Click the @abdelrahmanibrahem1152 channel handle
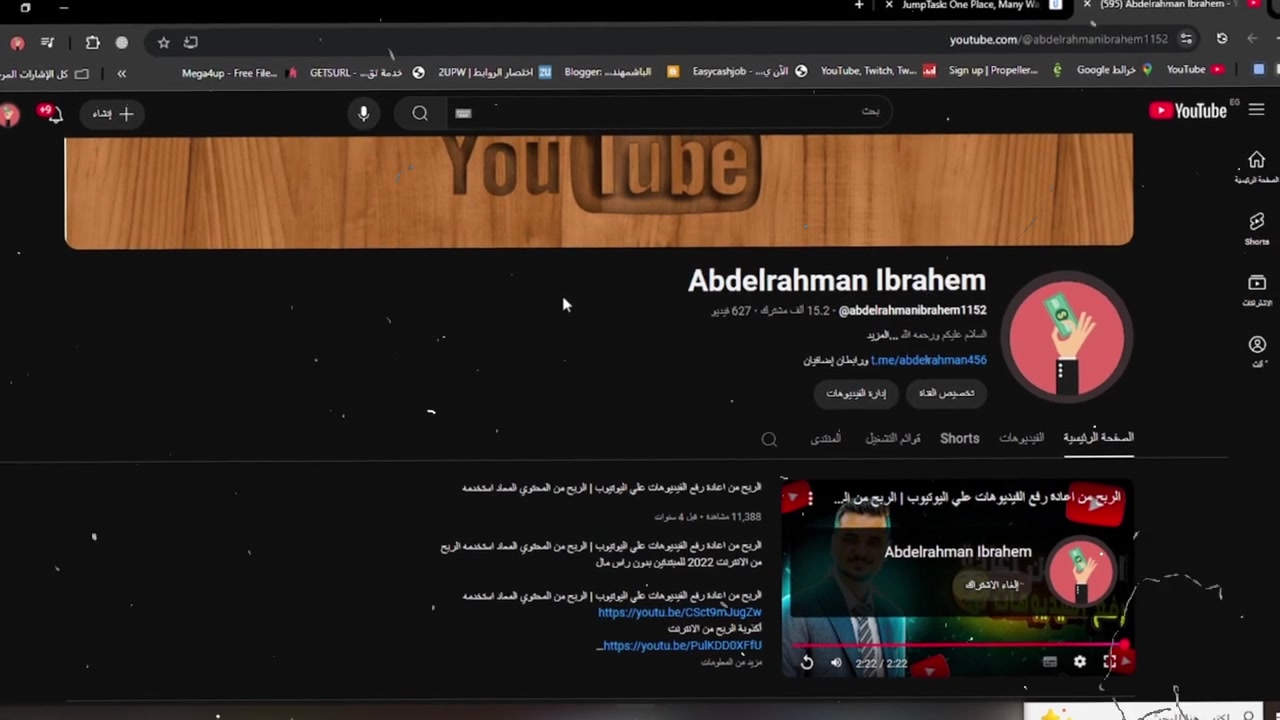Screen dimensions: 1280x720 point(912,310)
